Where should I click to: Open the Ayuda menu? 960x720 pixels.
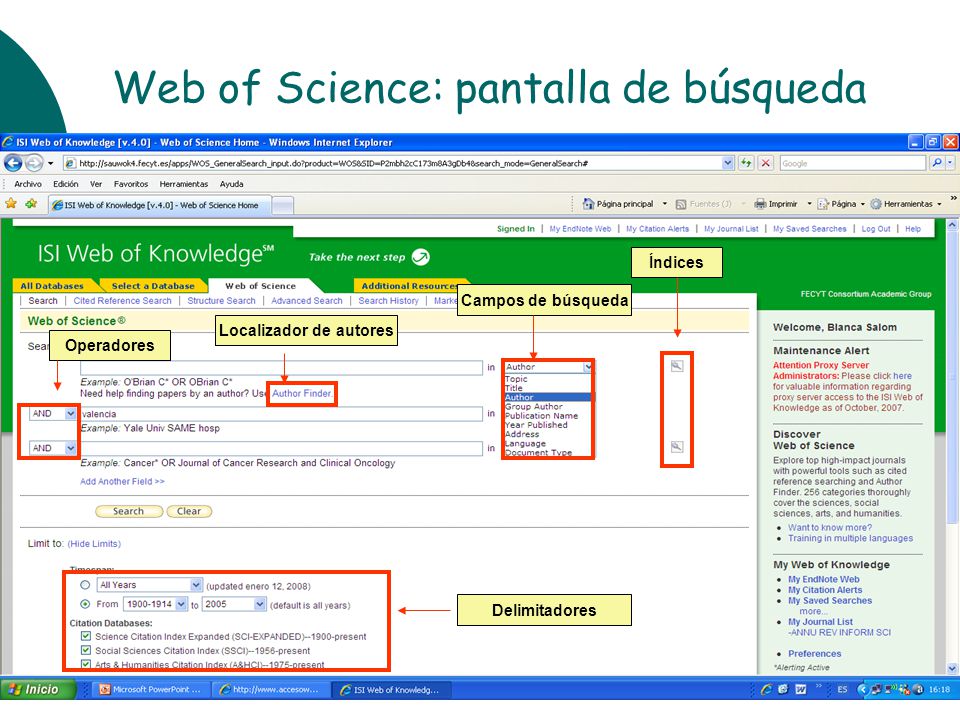point(231,184)
